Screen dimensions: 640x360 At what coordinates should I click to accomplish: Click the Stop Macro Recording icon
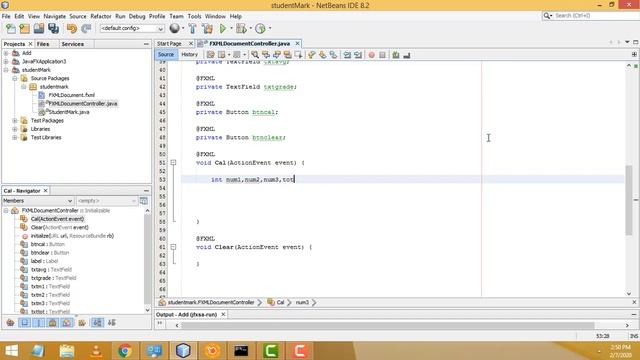[382, 55]
